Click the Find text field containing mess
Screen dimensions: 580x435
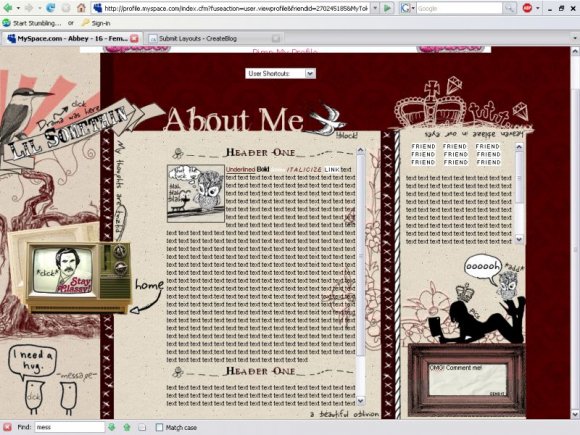click(70, 427)
